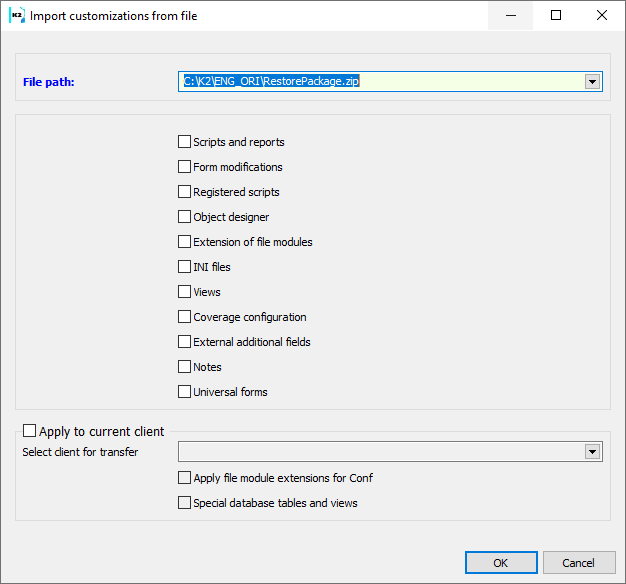Enable the Views checkbox
Image resolution: width=626 pixels, height=584 pixels.
[184, 291]
